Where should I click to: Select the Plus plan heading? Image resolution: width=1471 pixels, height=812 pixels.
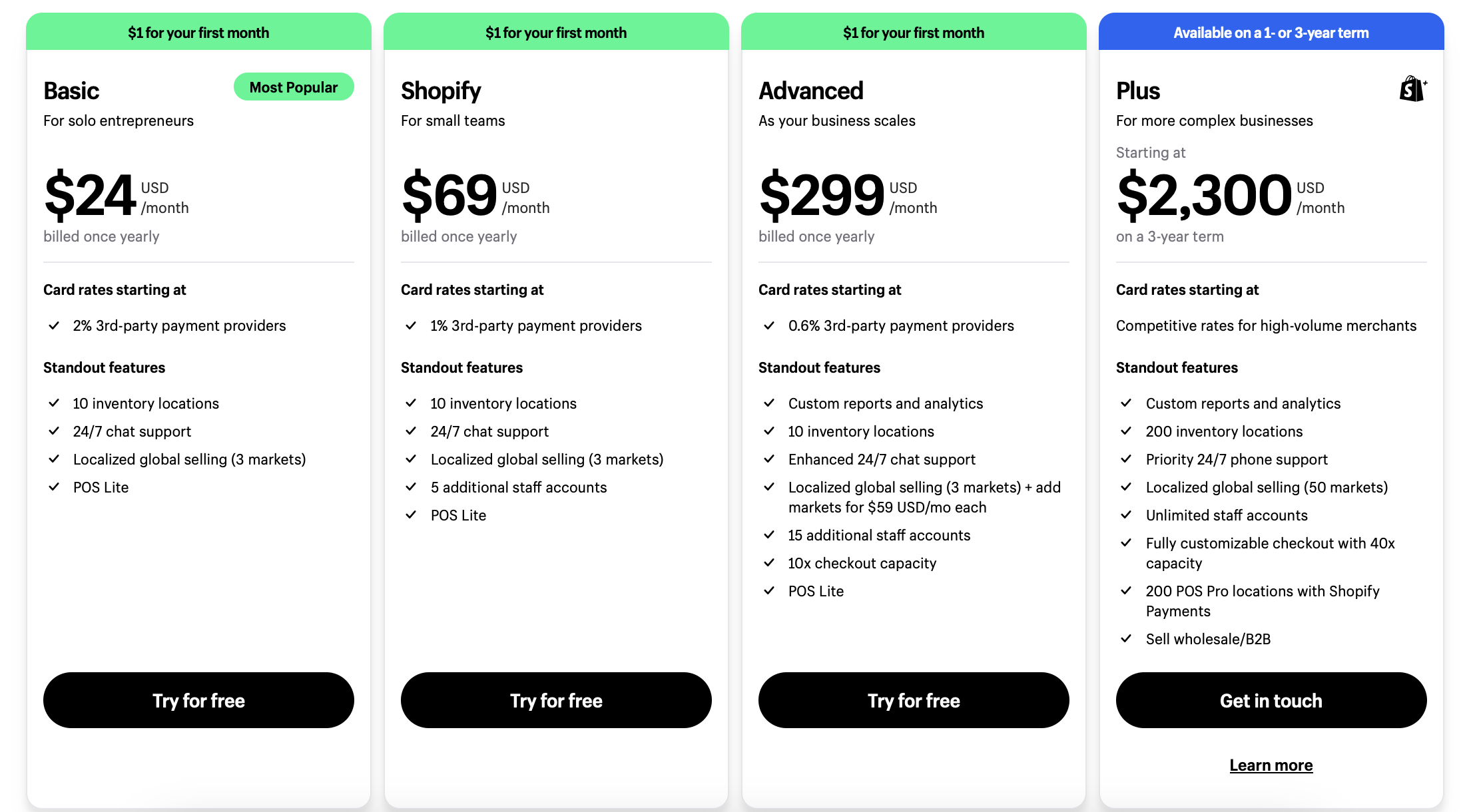tap(1137, 91)
